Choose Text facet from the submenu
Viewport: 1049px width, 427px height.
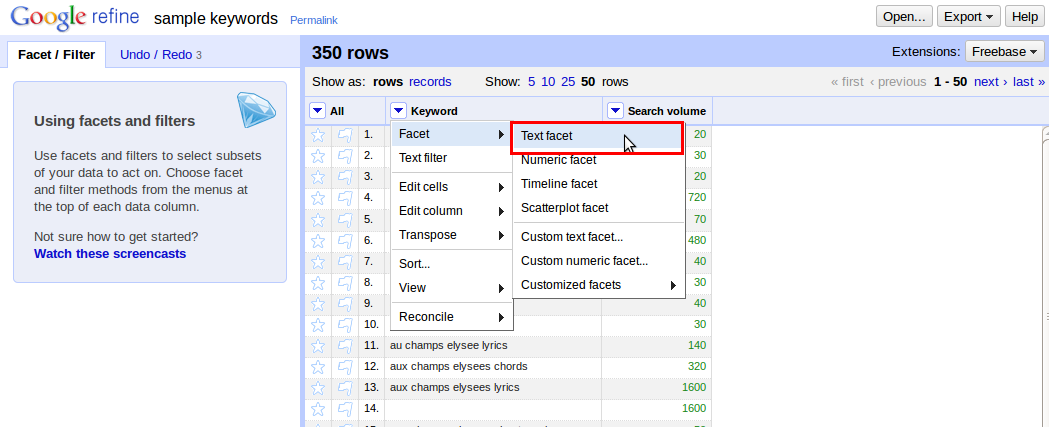597,136
